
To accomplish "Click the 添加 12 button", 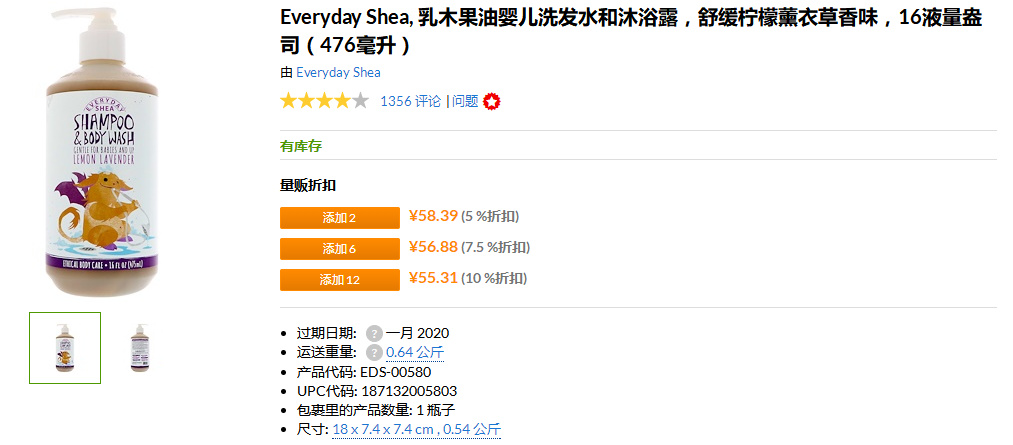I will pyautogui.click(x=340, y=280).
